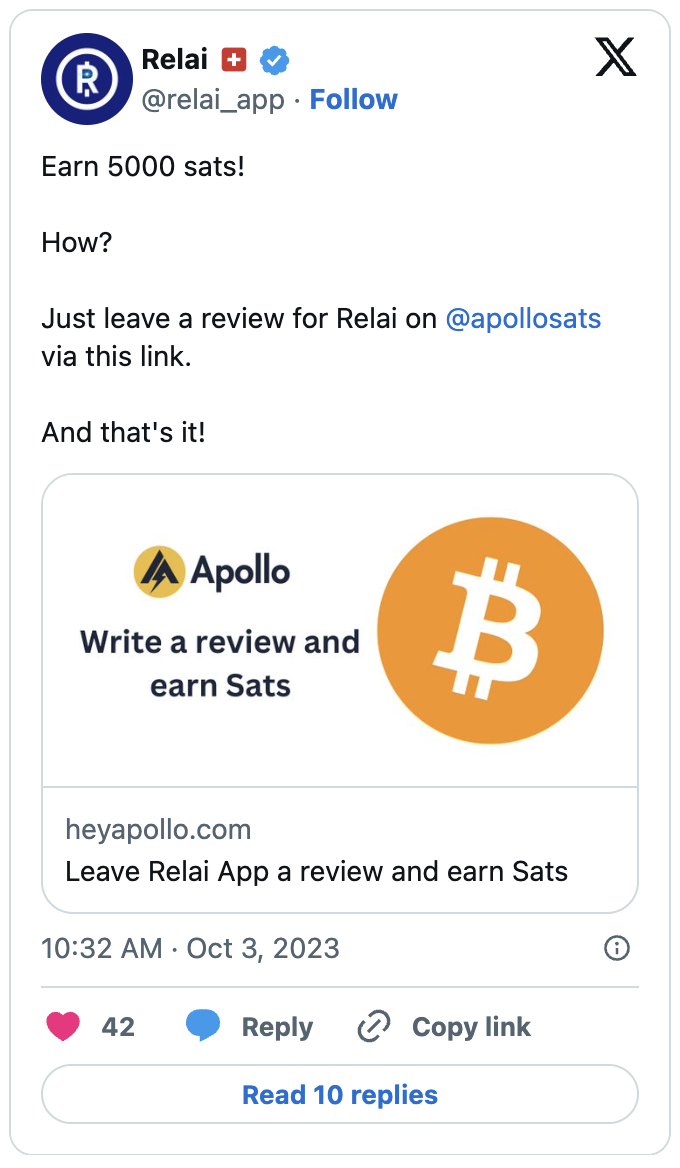The height and width of the screenshot is (1168, 680).
Task: Like the post via the heart icon
Action: [63, 1026]
